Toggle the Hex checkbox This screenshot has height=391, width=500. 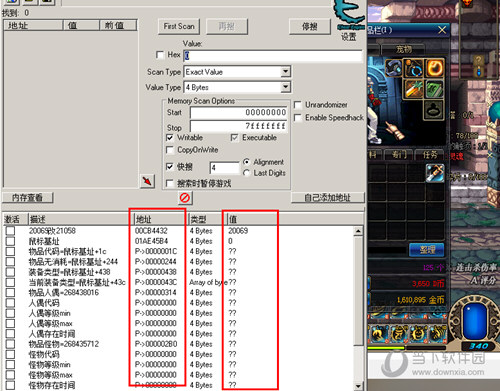160,55
